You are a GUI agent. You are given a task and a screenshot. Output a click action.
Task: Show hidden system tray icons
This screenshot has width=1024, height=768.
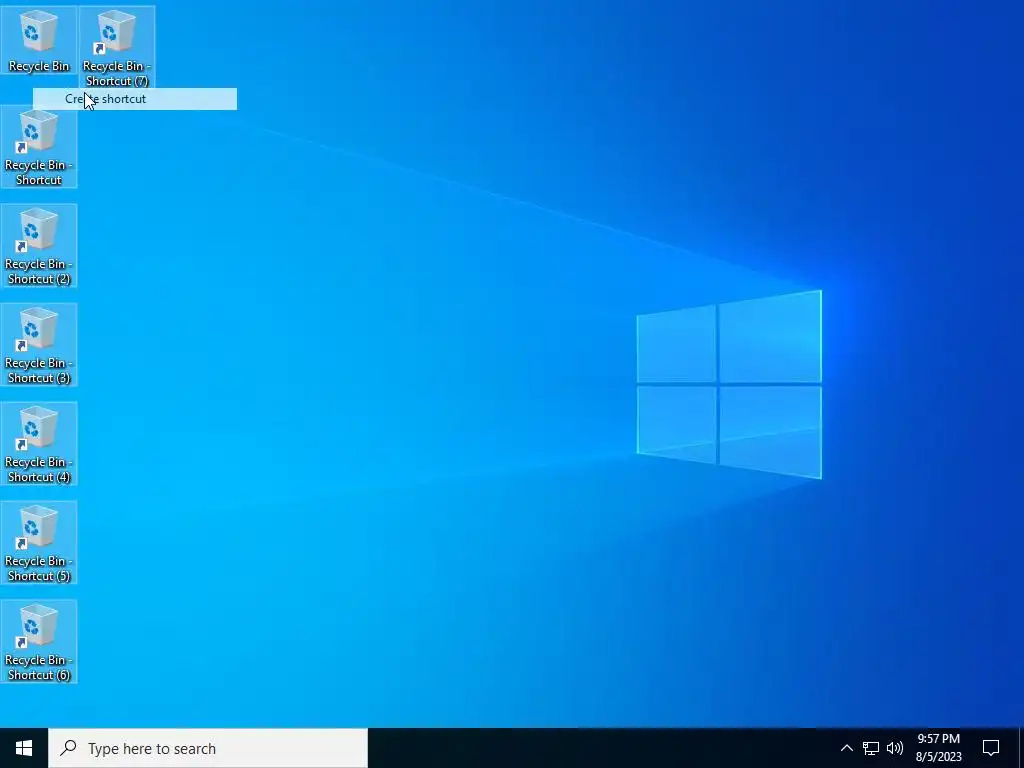click(x=846, y=748)
